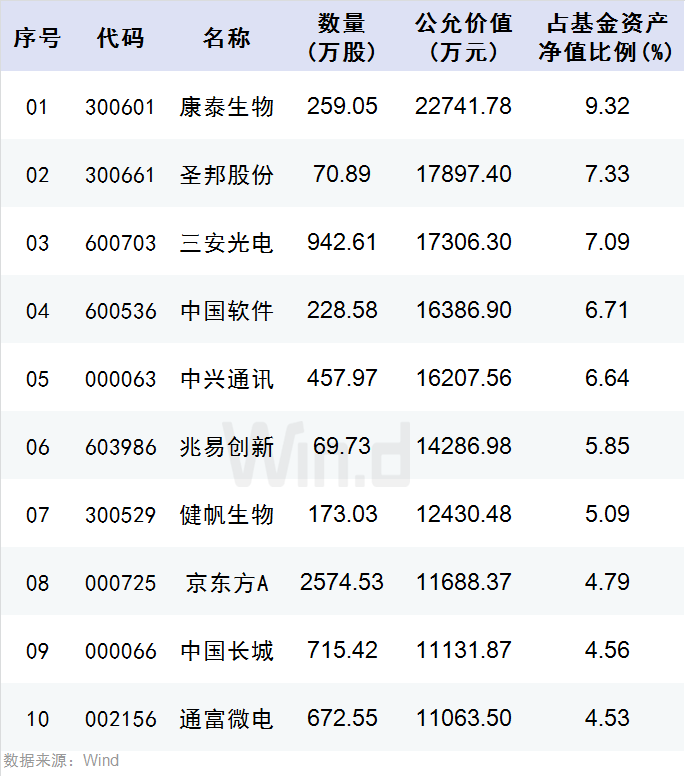Screen dimensions: 685x776
Task: Click ratio value 5.85
Action: (607, 446)
